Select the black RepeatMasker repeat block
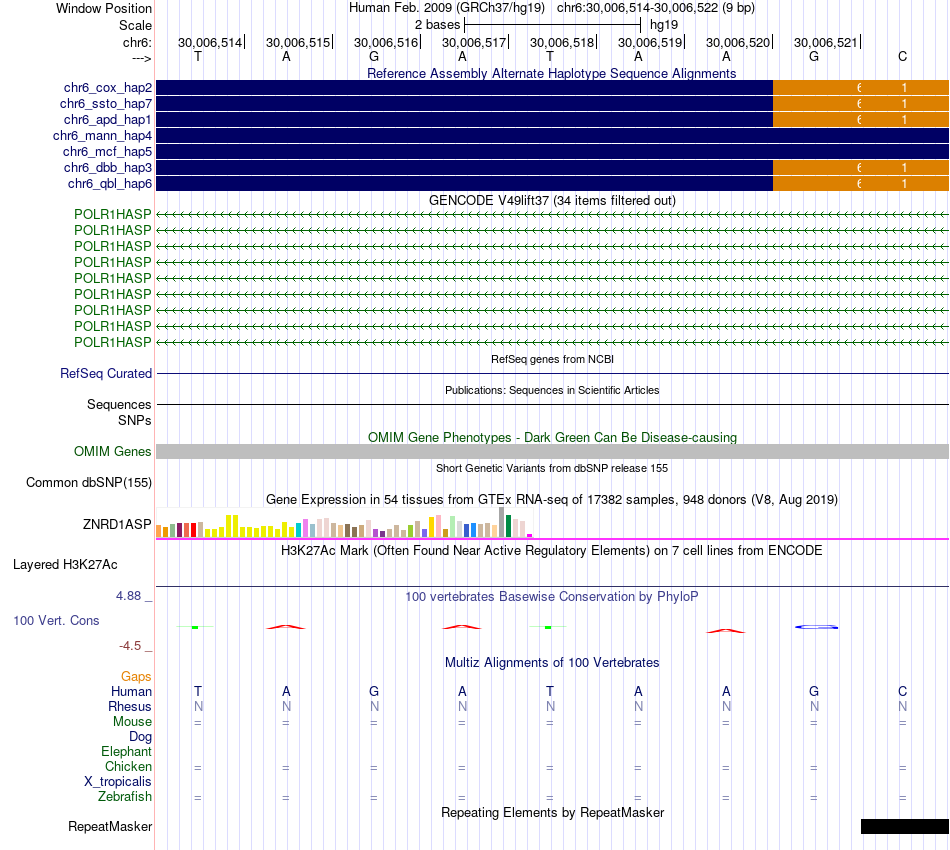 [905, 826]
